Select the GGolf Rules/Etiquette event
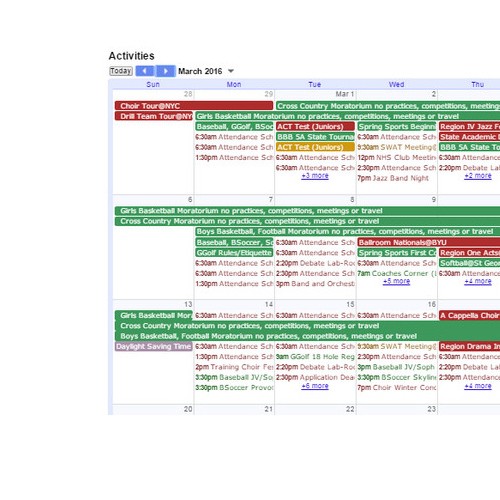The width and height of the screenshot is (500, 500). coord(234,253)
